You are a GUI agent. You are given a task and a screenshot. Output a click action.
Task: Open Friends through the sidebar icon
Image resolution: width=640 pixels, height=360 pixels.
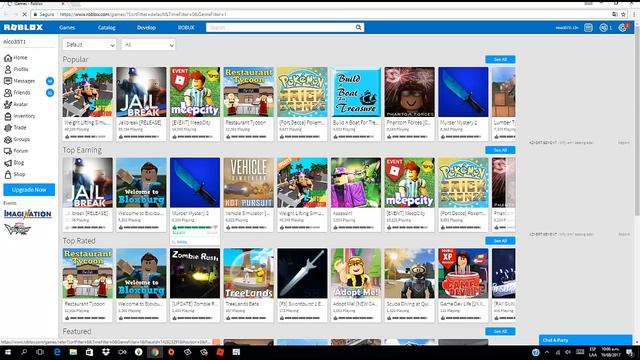(8, 93)
